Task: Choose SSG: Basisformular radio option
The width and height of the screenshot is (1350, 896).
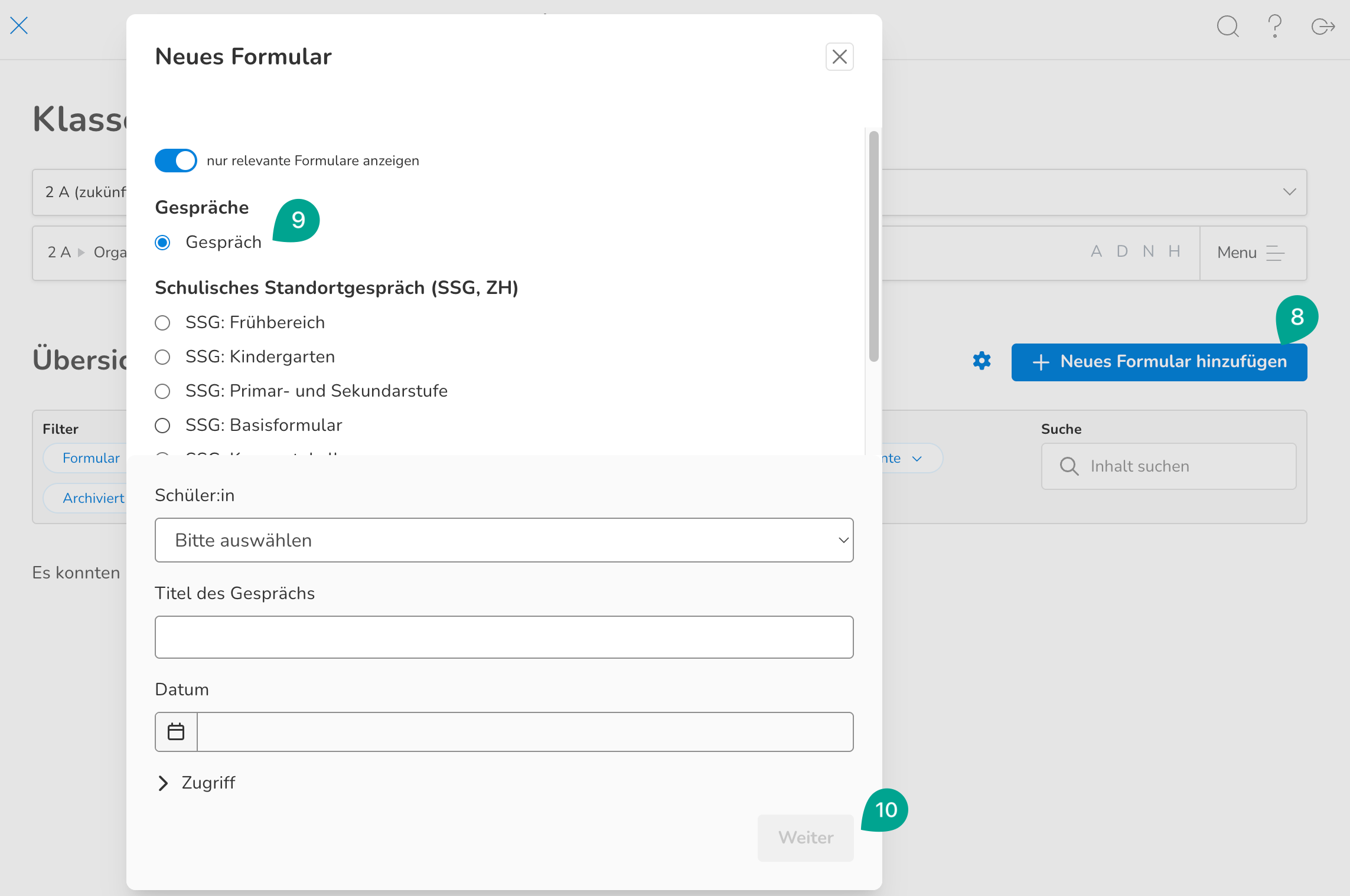Action: pos(162,426)
